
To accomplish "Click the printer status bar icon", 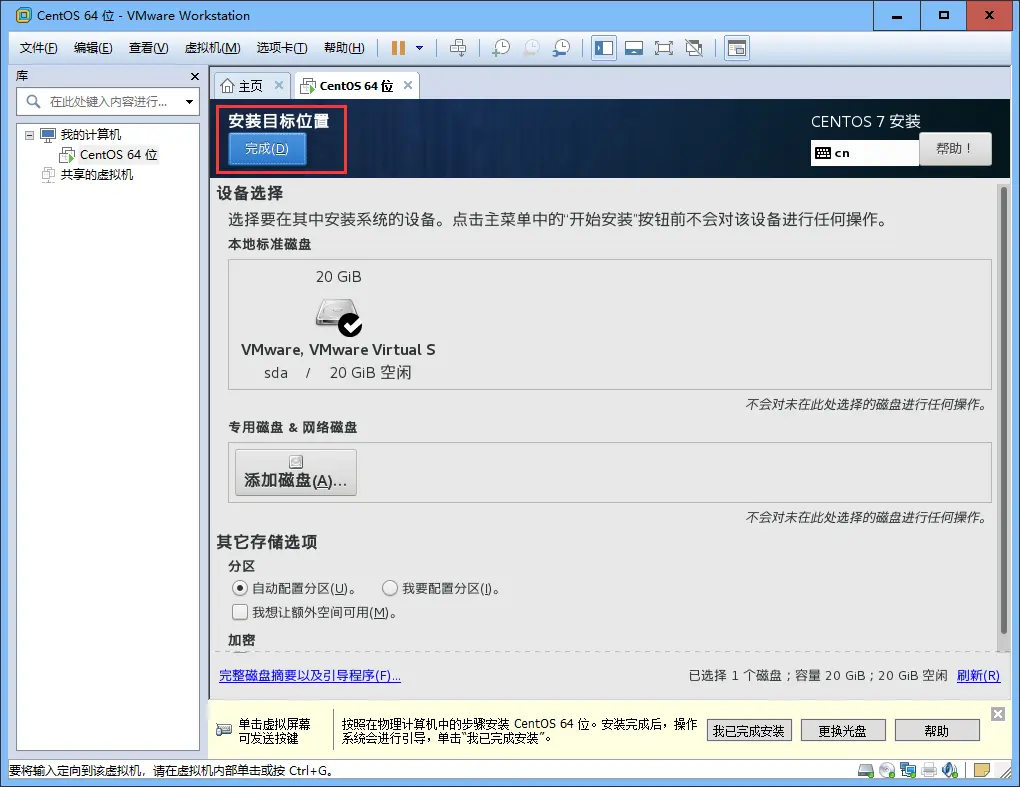I will (x=929, y=771).
